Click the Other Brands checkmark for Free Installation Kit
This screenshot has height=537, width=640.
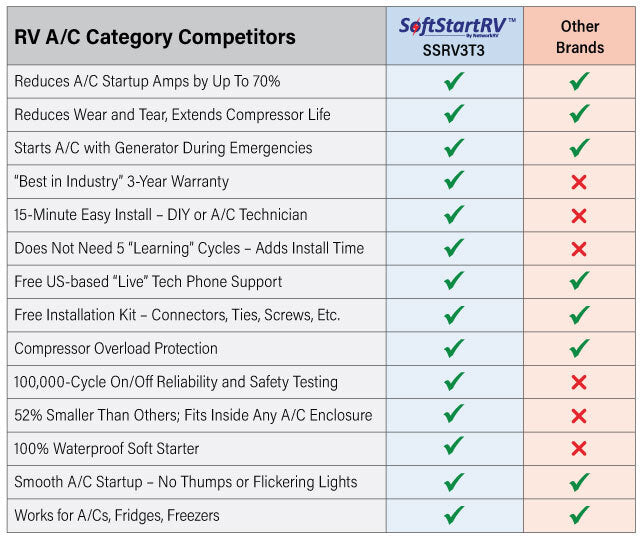(578, 315)
